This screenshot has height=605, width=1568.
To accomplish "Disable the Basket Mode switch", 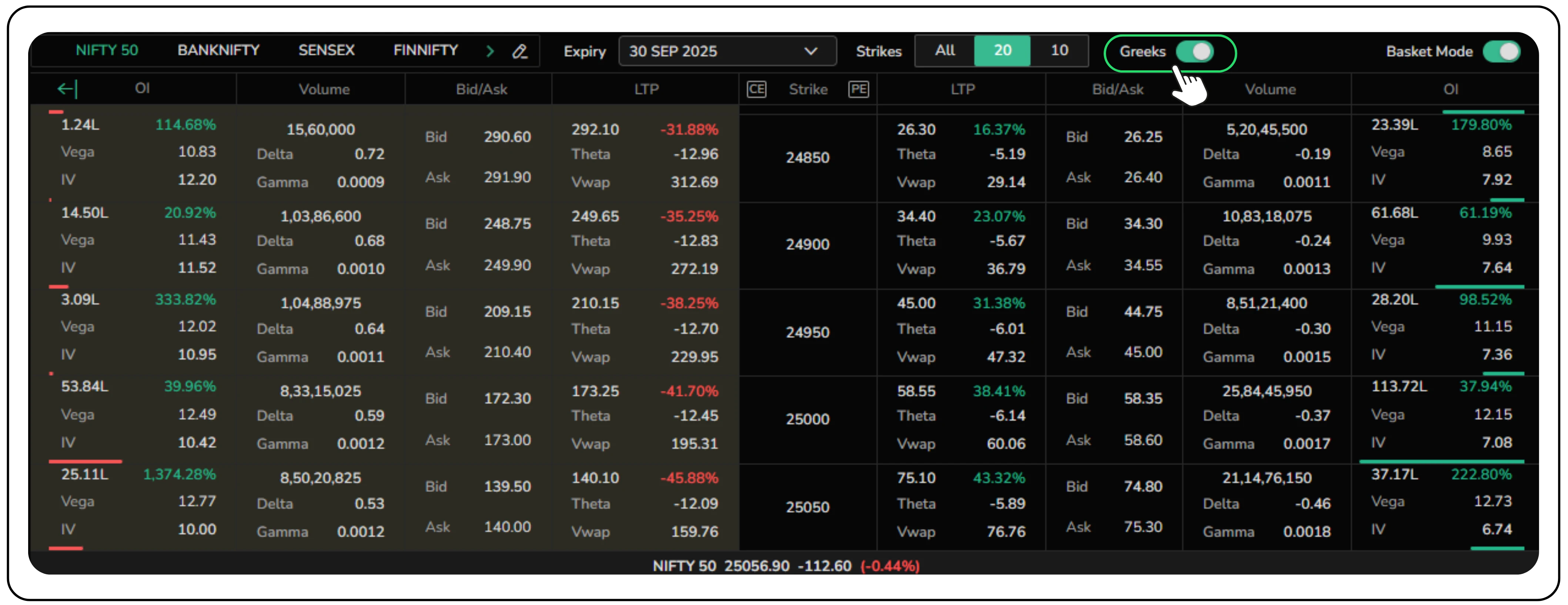I will click(1501, 52).
